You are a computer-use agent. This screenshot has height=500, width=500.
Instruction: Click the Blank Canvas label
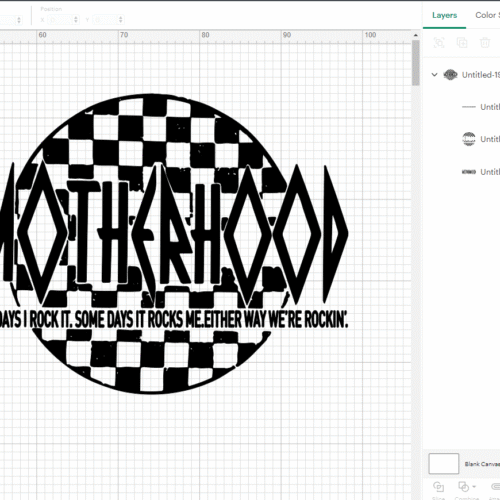pyautogui.click(x=482, y=464)
